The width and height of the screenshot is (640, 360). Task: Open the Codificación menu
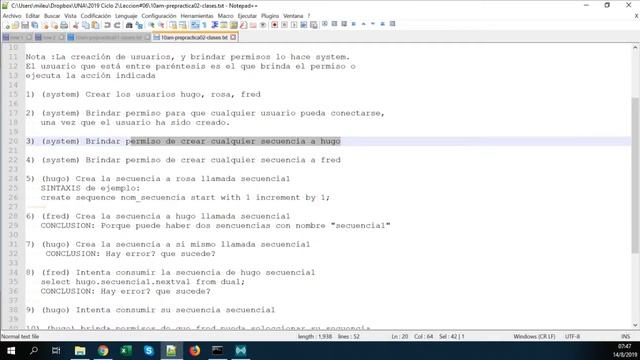tap(96, 16)
